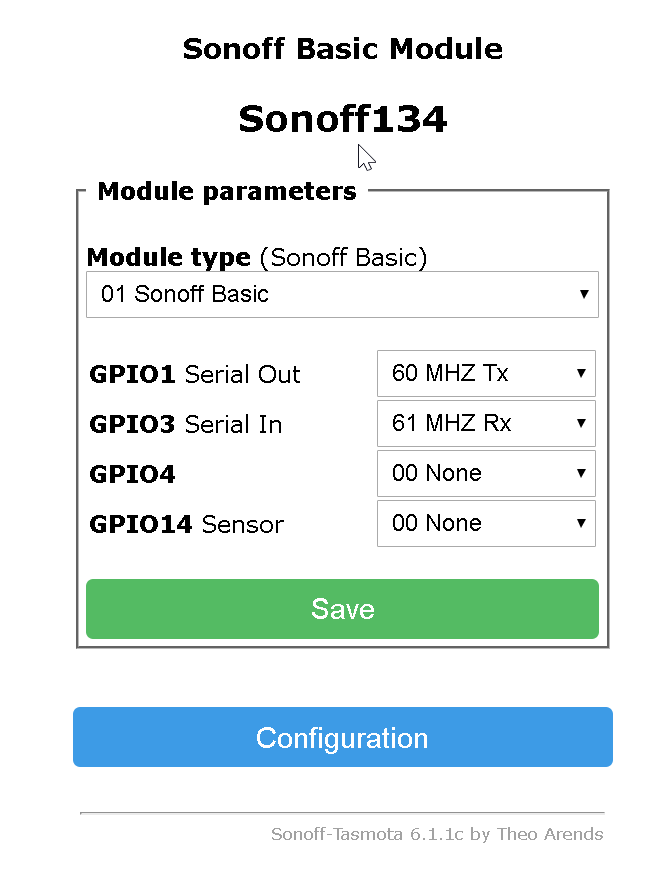Open the GPIO3 Serial In selector
The width and height of the screenshot is (662, 877).
point(486,423)
